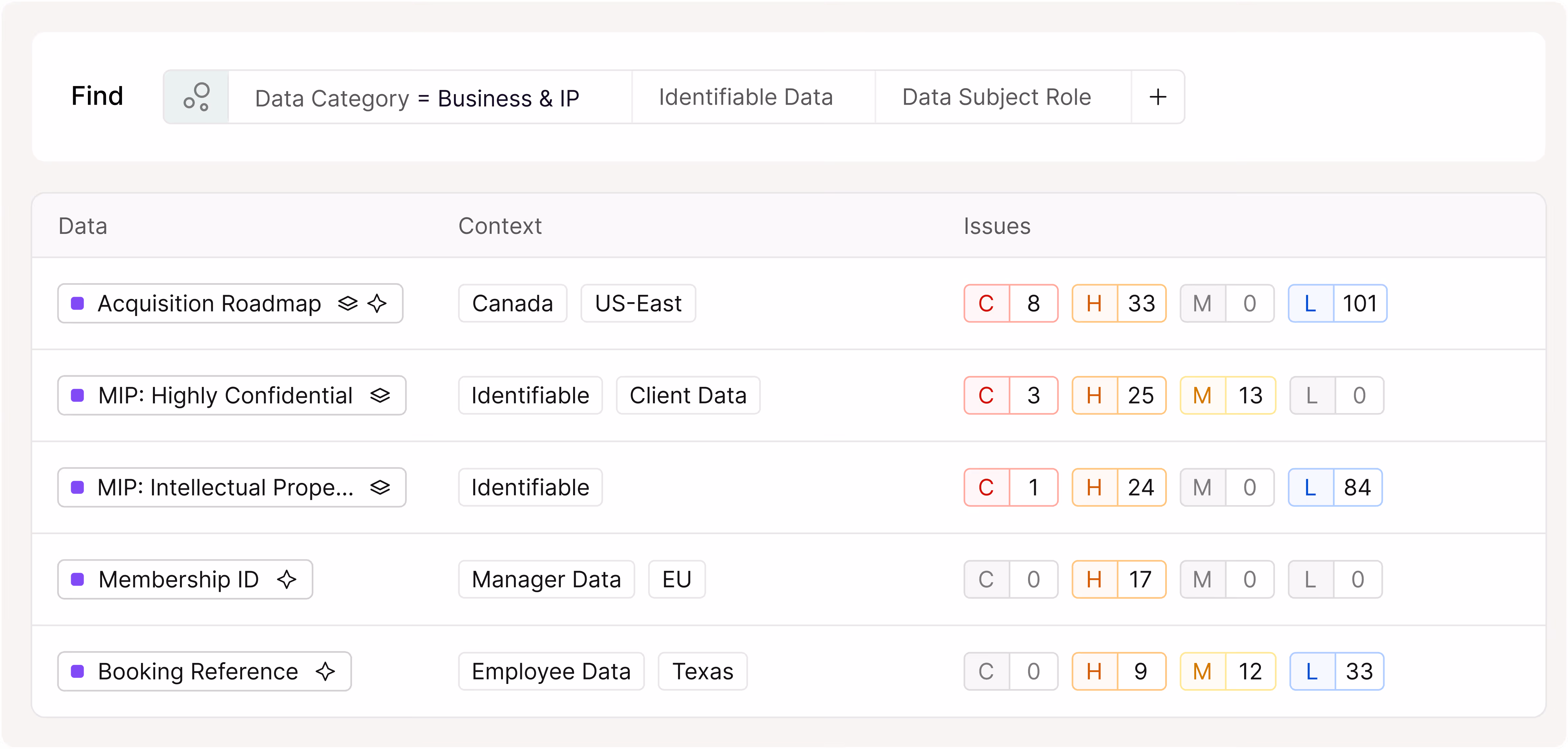Click layers icon on MIP: Highly Confidential

380,395
